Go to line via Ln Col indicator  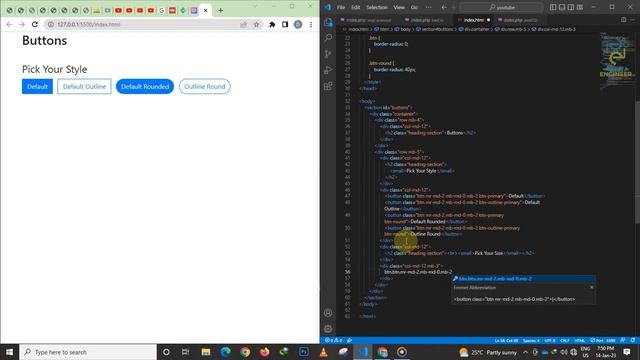(506, 340)
